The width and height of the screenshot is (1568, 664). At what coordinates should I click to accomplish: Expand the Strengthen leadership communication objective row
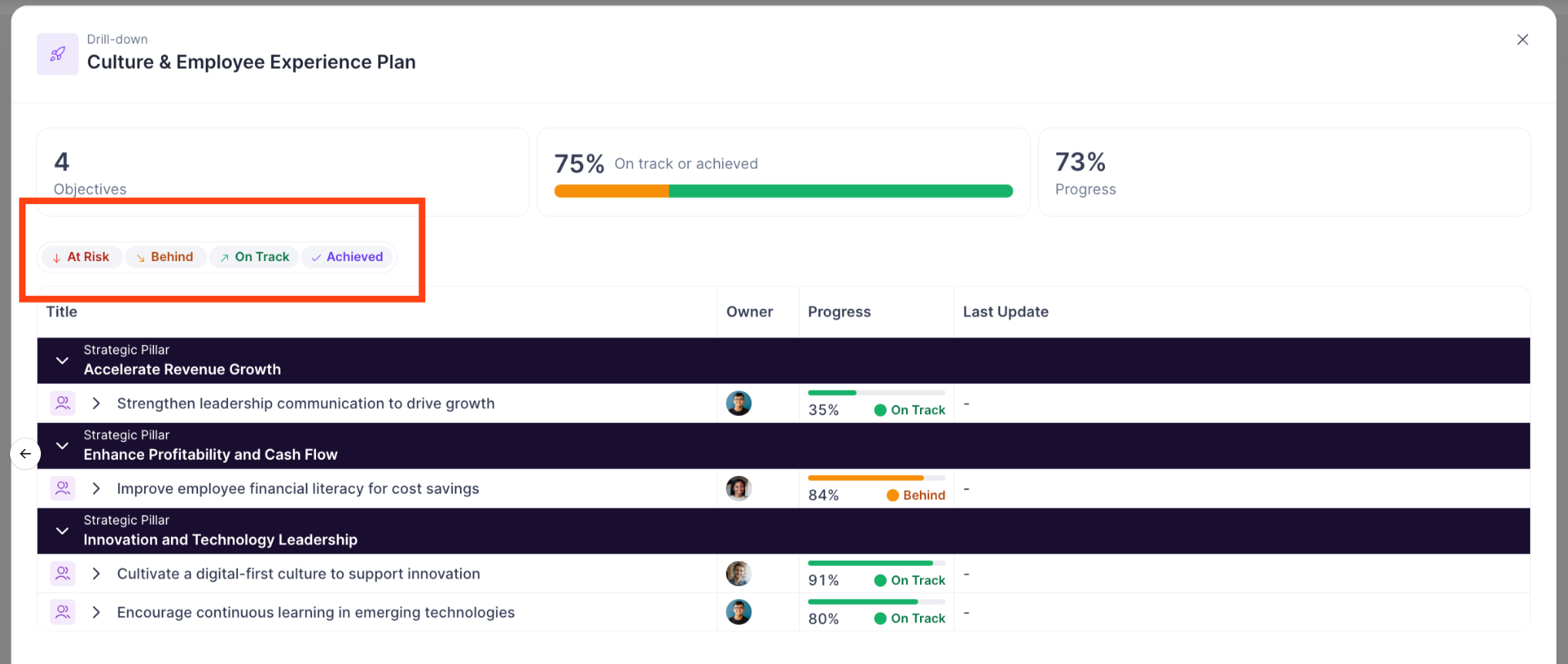pyautogui.click(x=96, y=404)
